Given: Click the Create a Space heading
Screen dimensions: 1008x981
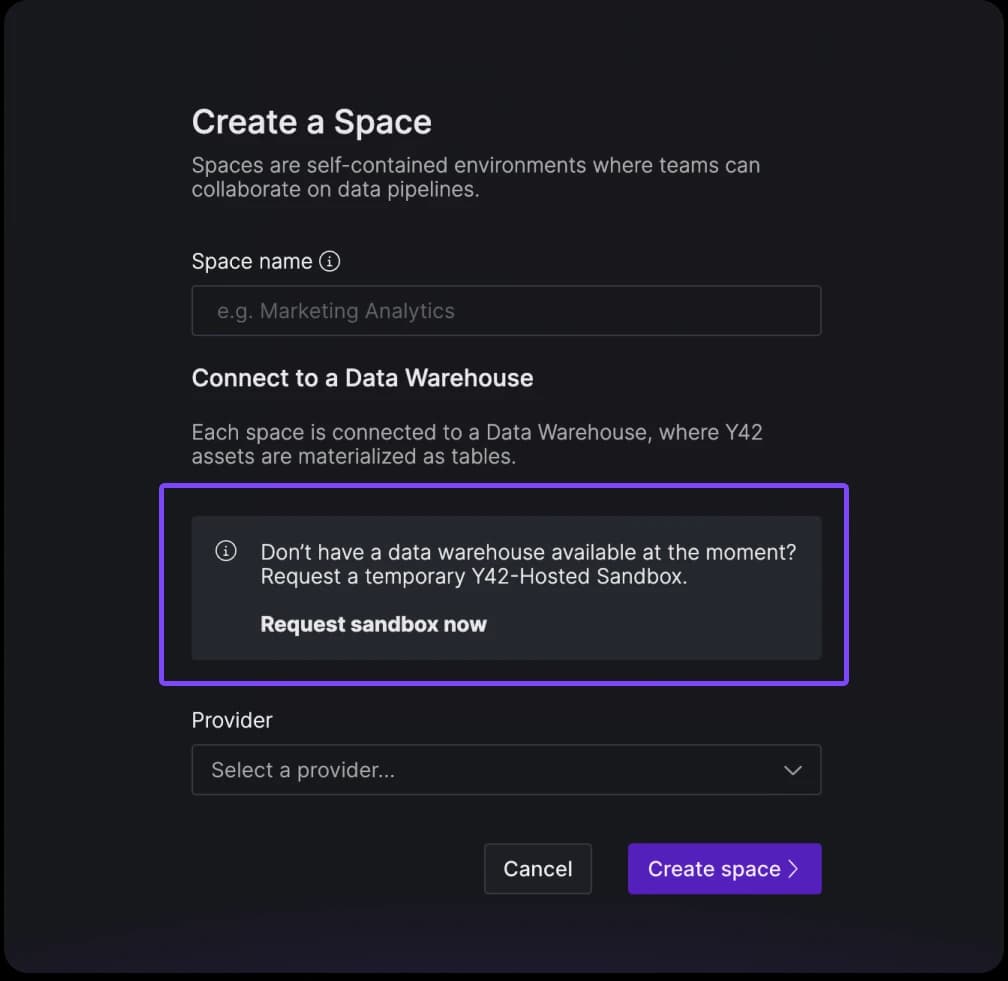Looking at the screenshot, I should tap(311, 122).
